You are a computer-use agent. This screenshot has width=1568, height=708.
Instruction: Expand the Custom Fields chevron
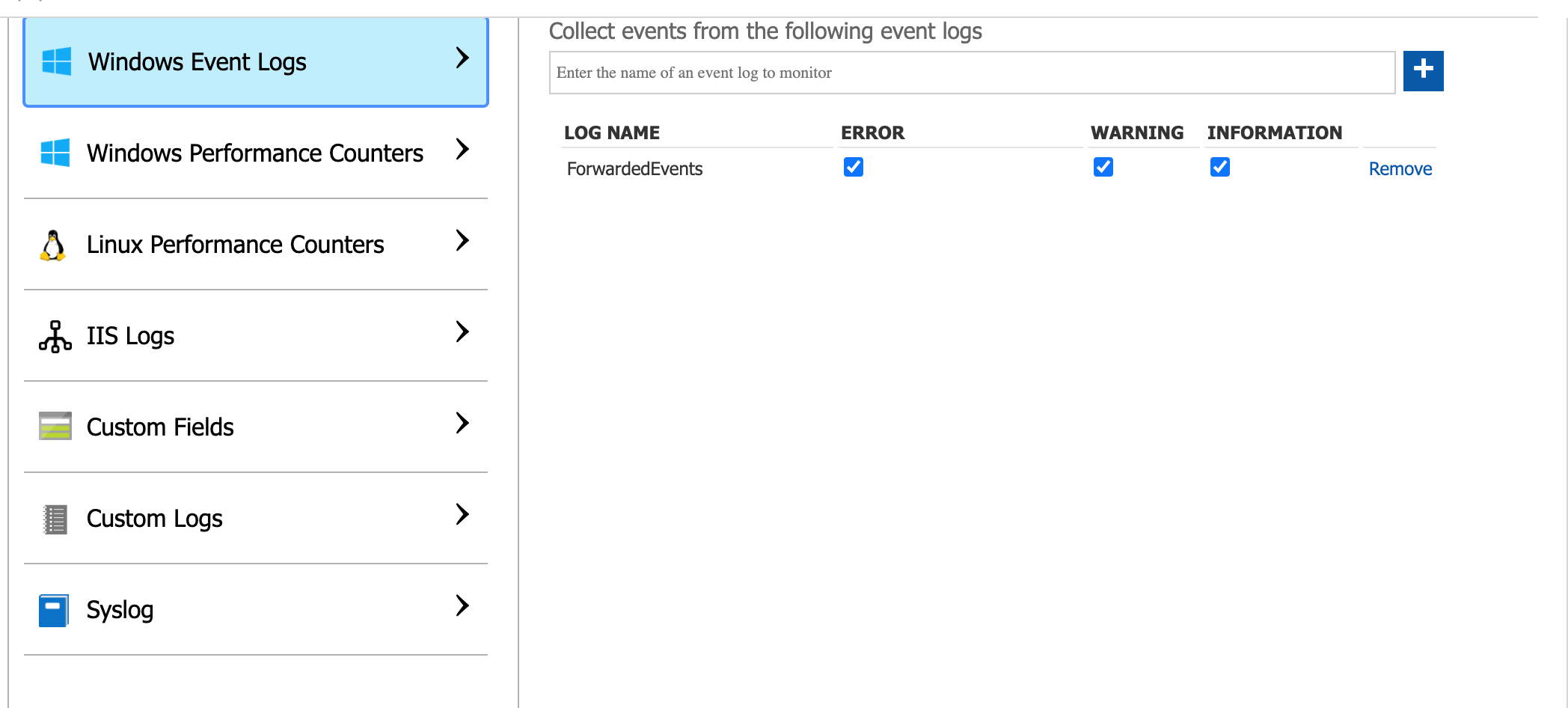pyautogui.click(x=462, y=423)
